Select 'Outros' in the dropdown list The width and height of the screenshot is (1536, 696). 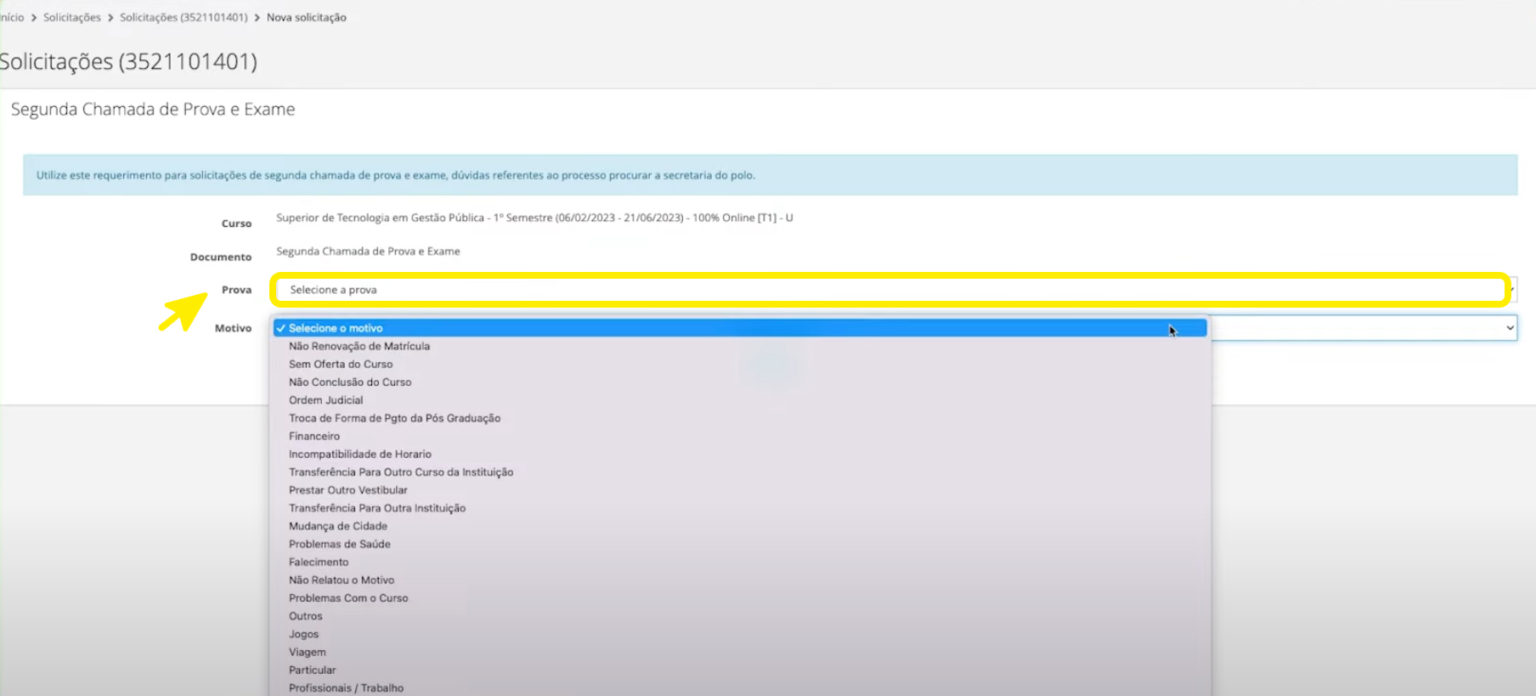(305, 616)
